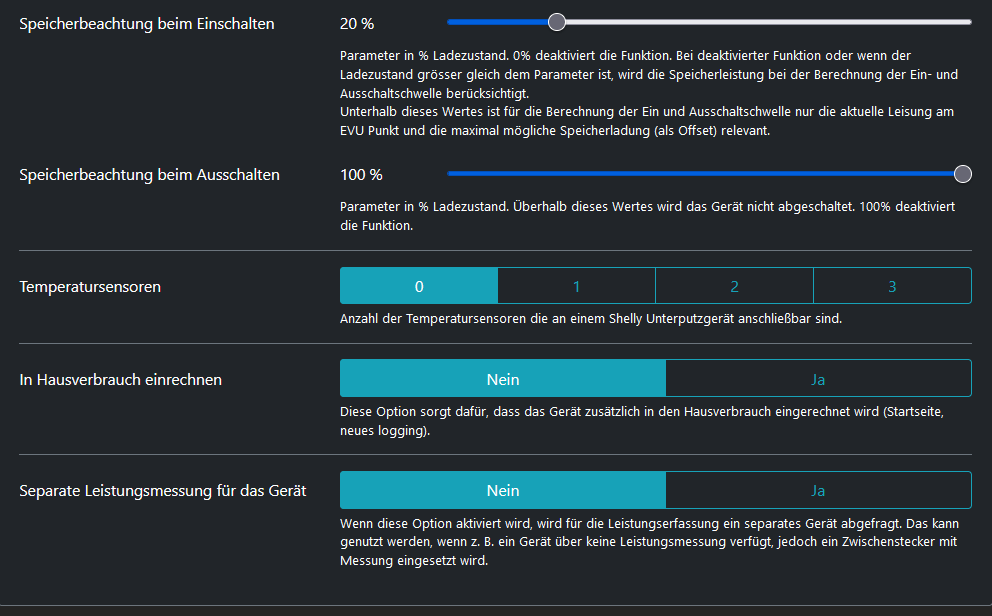
Task: Click the Speicherbeachtung beim Ausschalten slider handle
Action: [962, 174]
